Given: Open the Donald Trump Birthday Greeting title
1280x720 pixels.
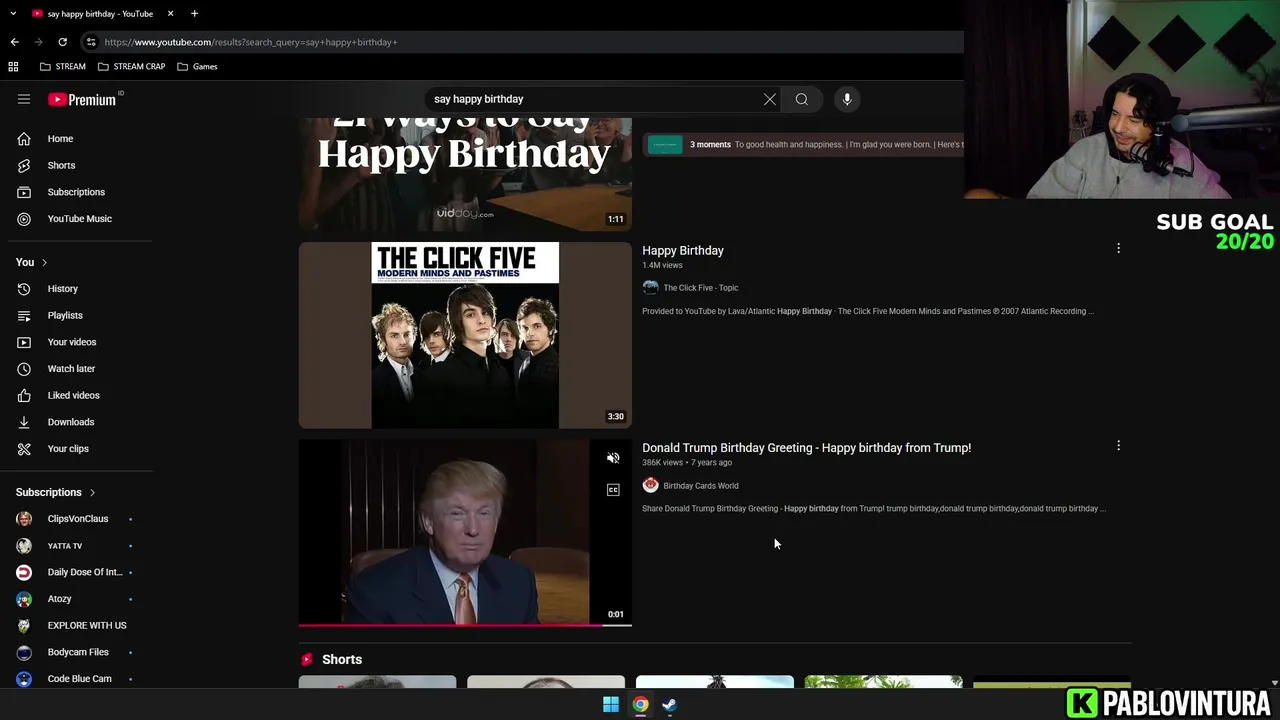Looking at the screenshot, I should (806, 448).
